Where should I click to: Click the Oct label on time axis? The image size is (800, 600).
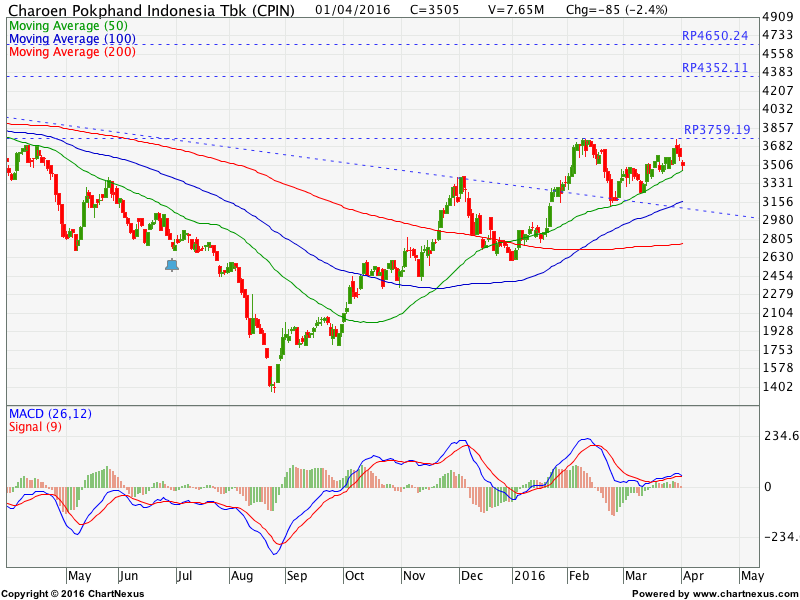[355, 576]
